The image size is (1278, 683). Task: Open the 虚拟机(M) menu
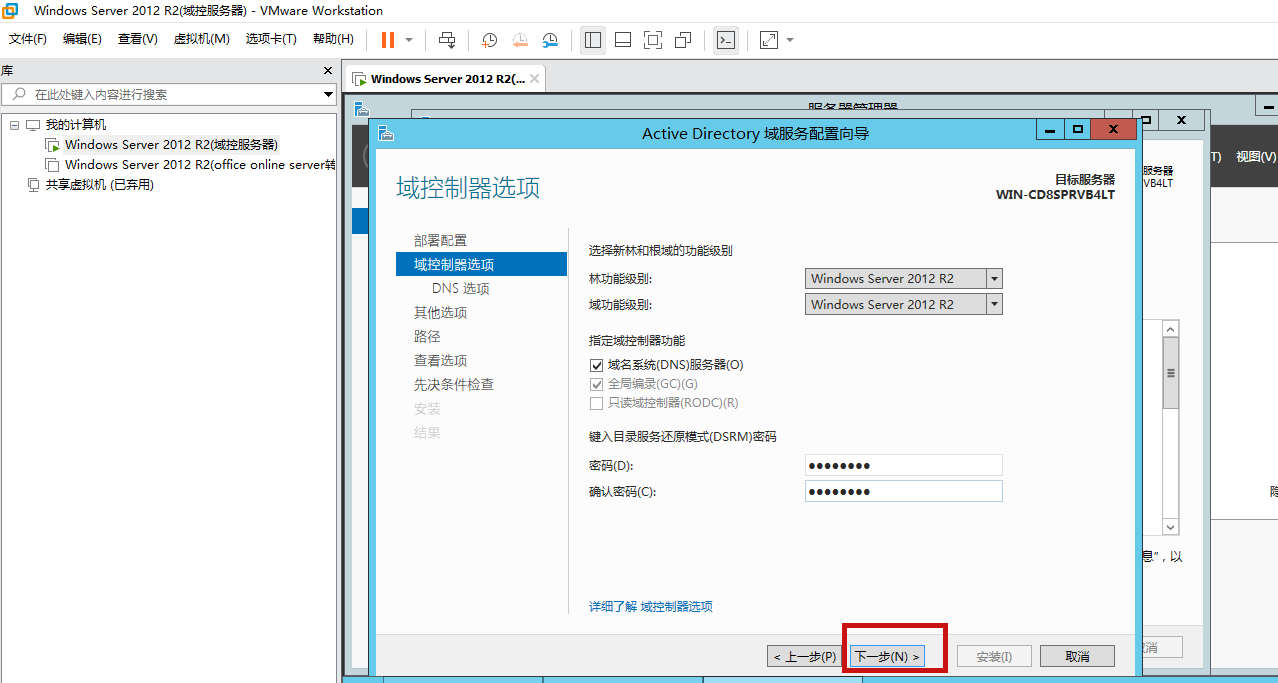pyautogui.click(x=202, y=39)
